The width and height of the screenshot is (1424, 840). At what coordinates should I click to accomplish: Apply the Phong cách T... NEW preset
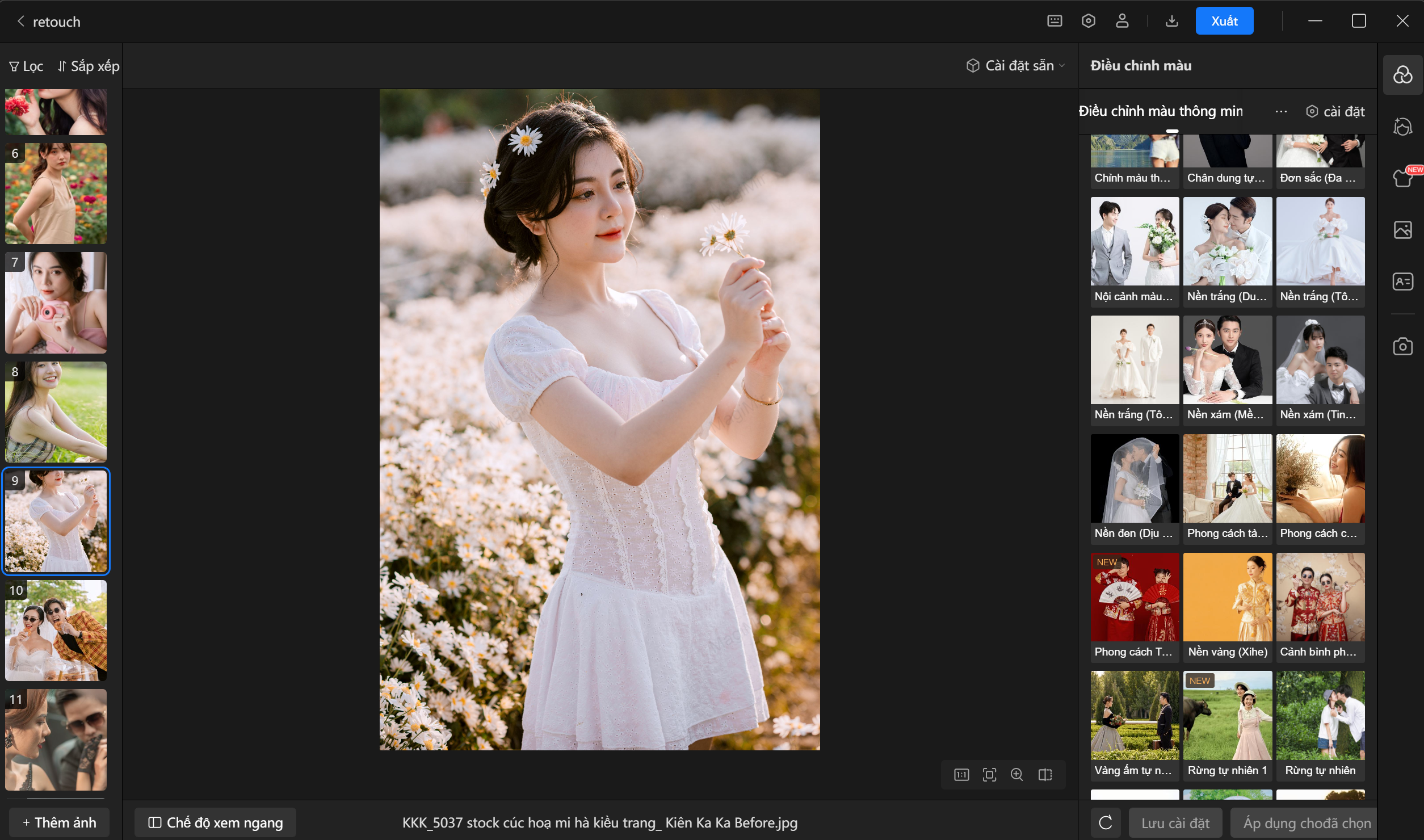click(x=1135, y=607)
